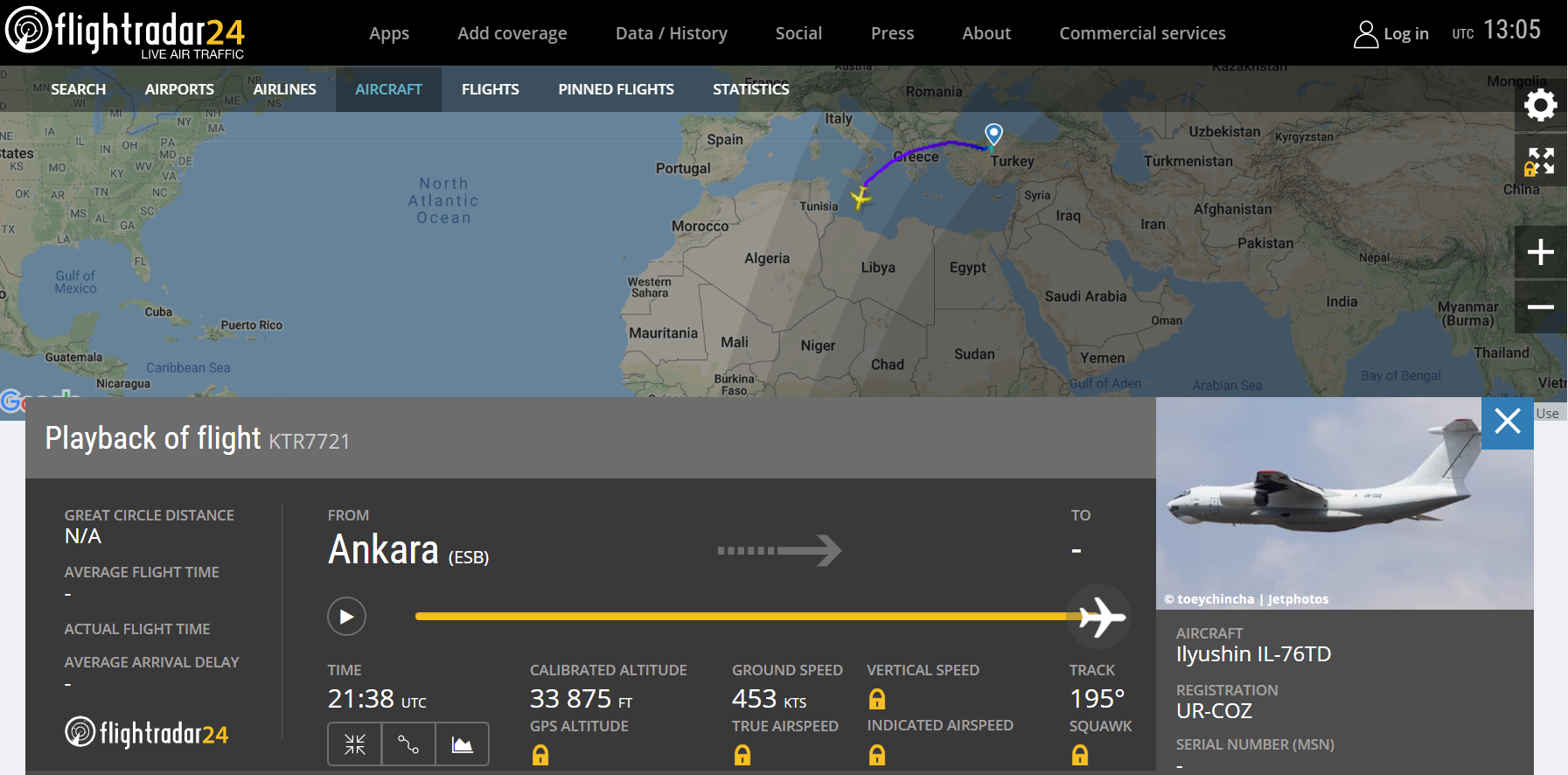Click the user account icon
Screen dimensions: 1568x775
pyautogui.click(x=1365, y=34)
